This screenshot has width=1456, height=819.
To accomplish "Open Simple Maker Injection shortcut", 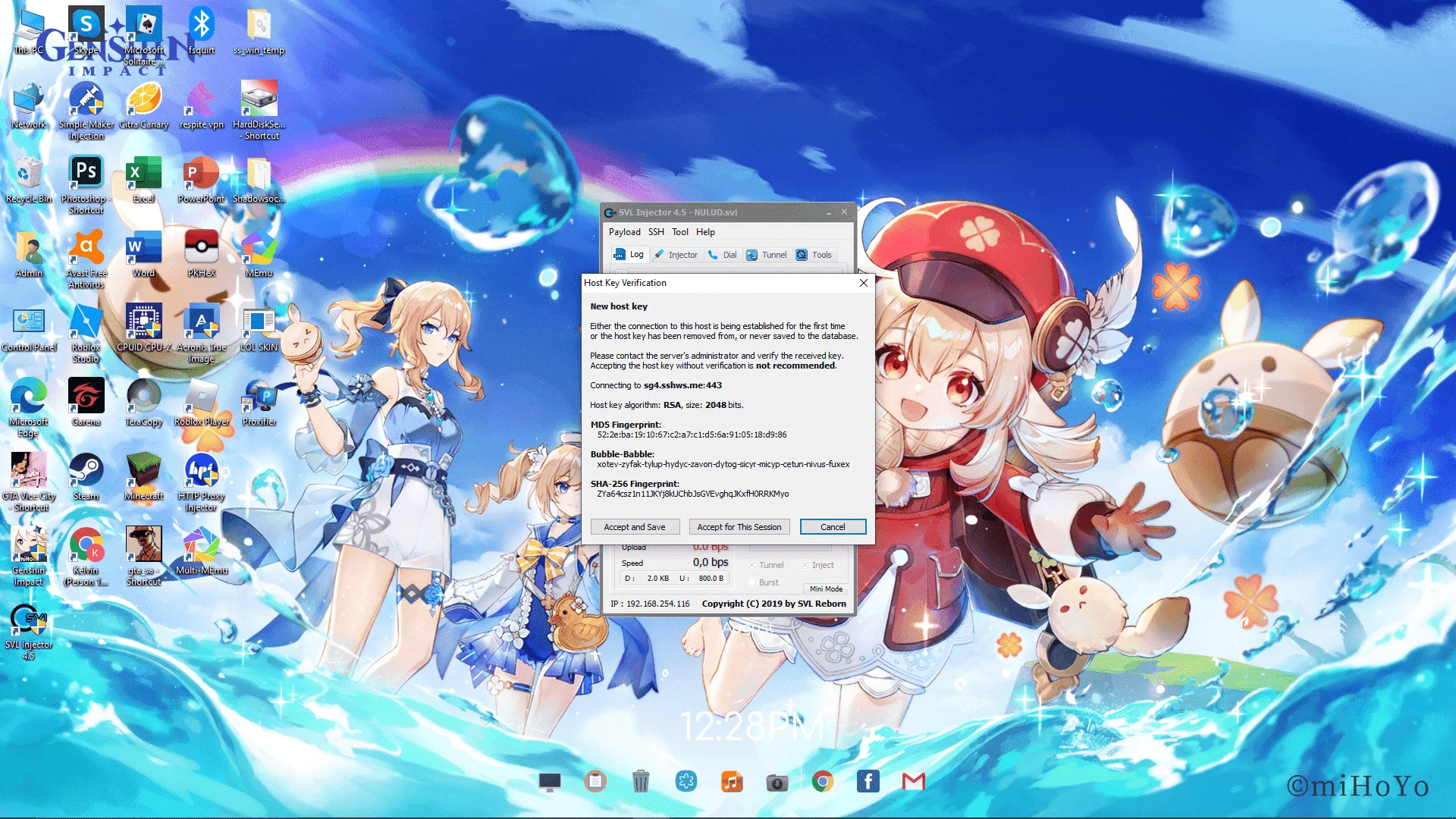I will tap(86, 111).
